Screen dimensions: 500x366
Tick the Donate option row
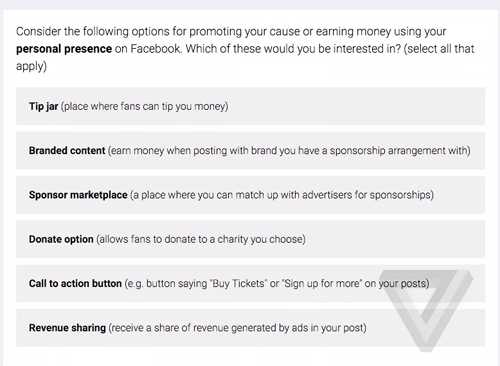250,239
